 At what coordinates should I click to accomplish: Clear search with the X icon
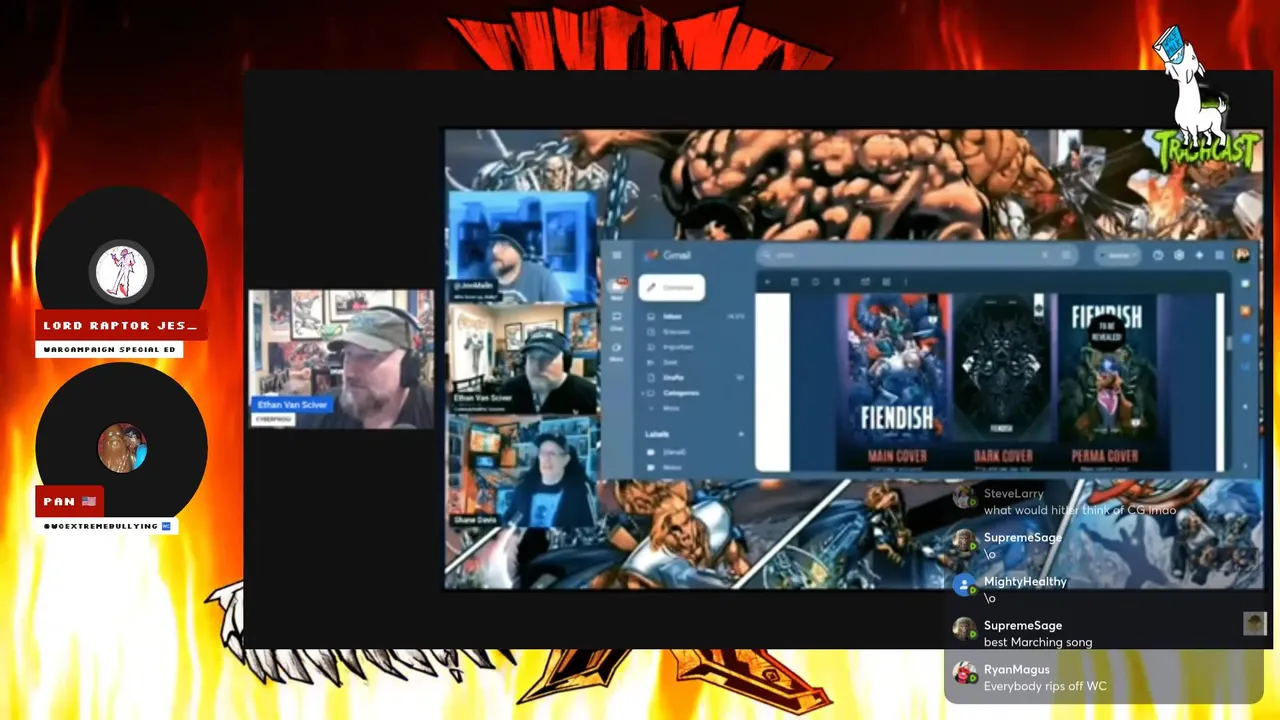[1045, 255]
